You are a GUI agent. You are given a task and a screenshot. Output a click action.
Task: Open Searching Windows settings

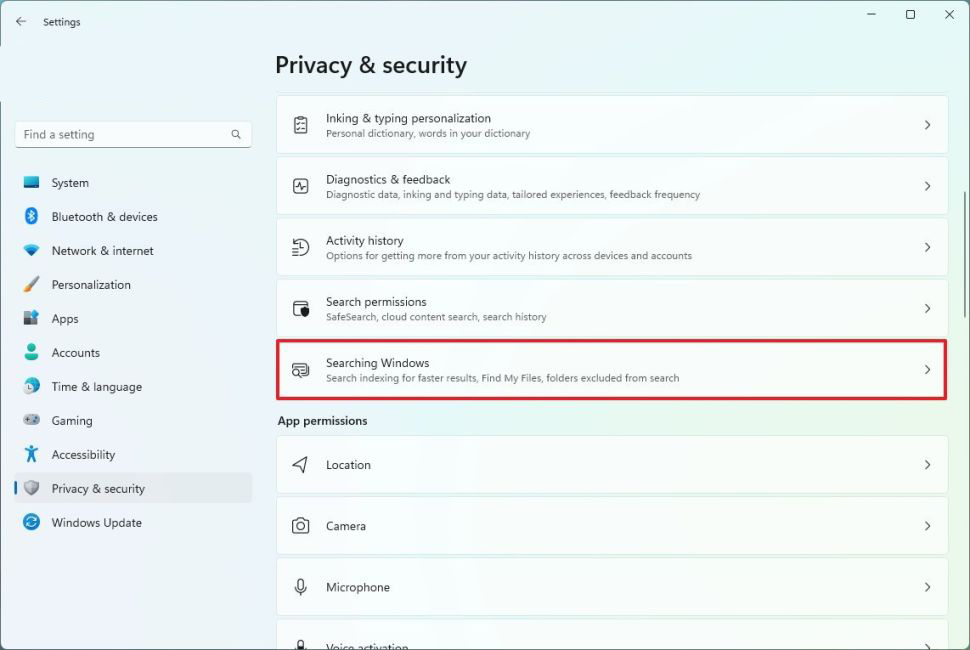(x=611, y=370)
